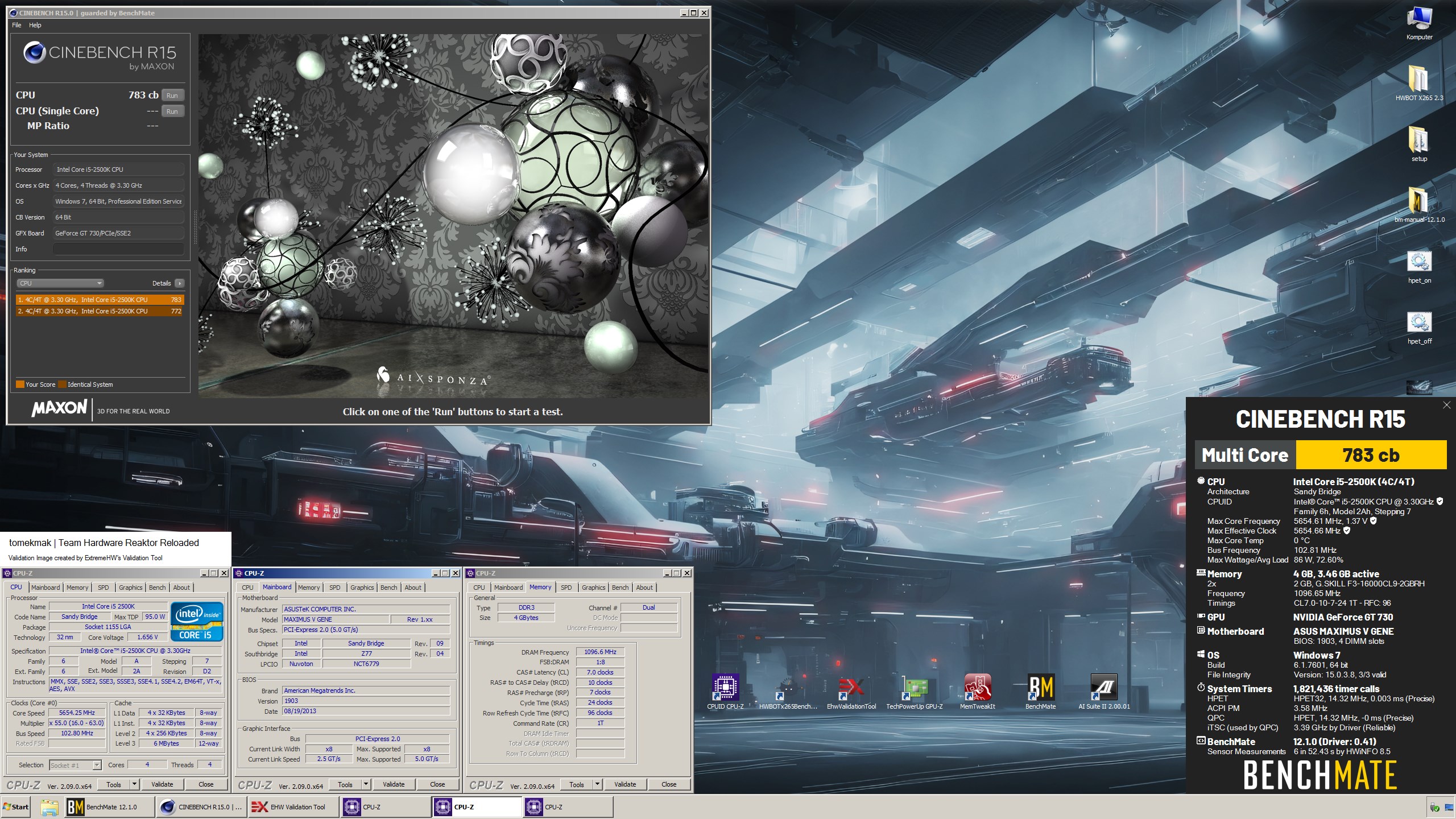
Task: Launch the CPUID CPU-Z desktop shortcut
Action: [725, 691]
